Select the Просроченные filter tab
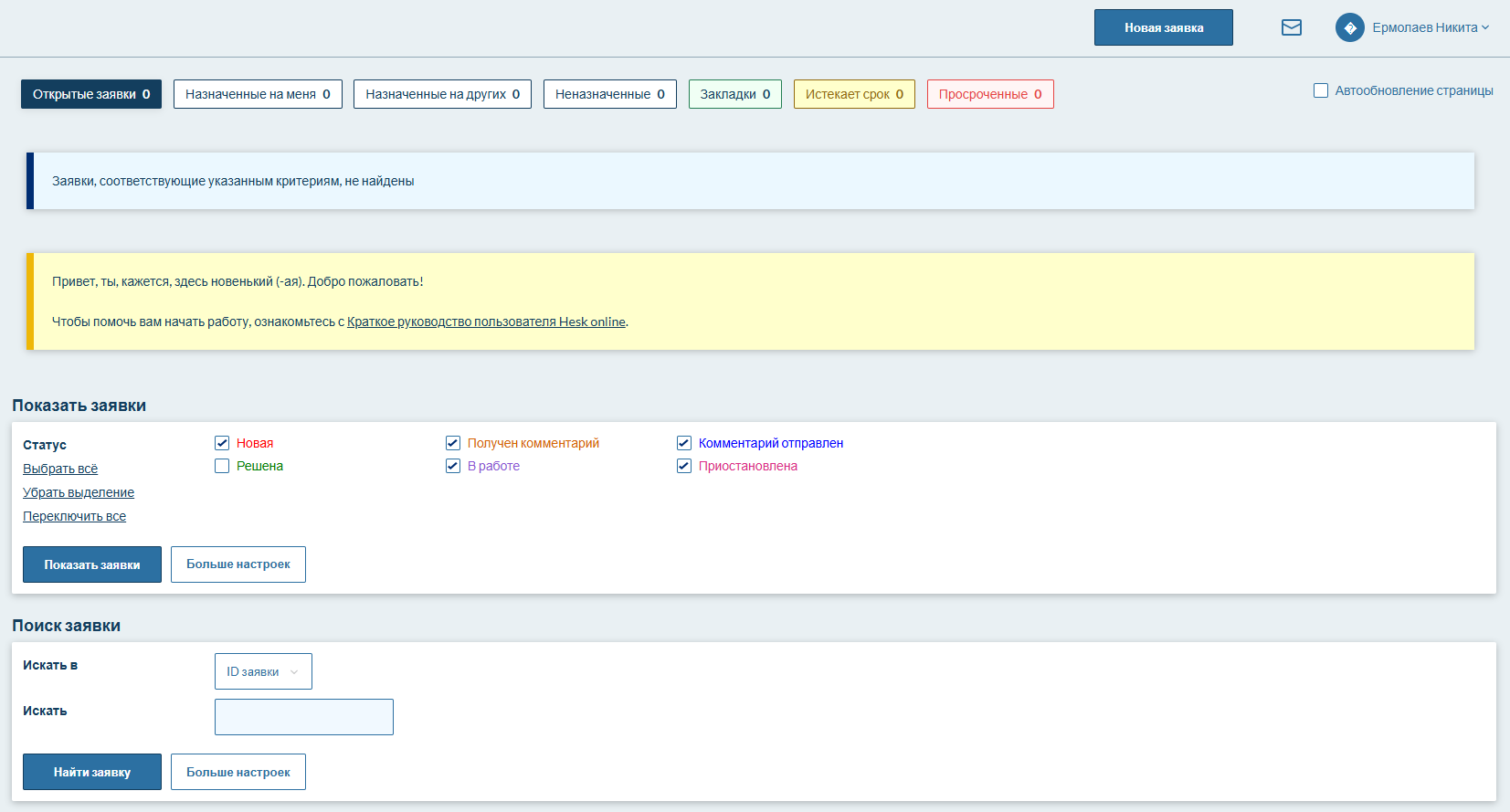 pyautogui.click(x=990, y=94)
